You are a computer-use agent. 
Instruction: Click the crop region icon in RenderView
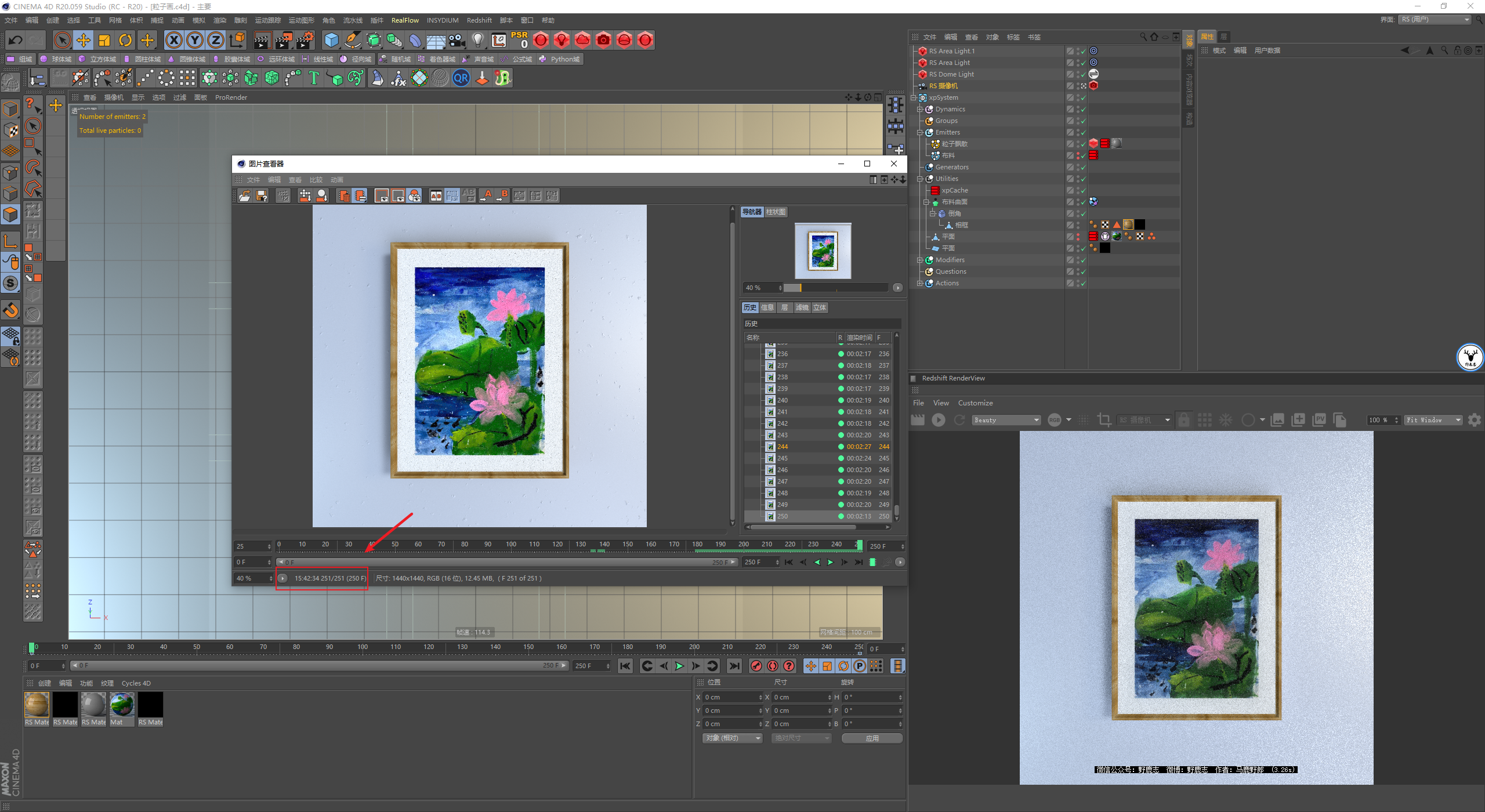(1104, 420)
